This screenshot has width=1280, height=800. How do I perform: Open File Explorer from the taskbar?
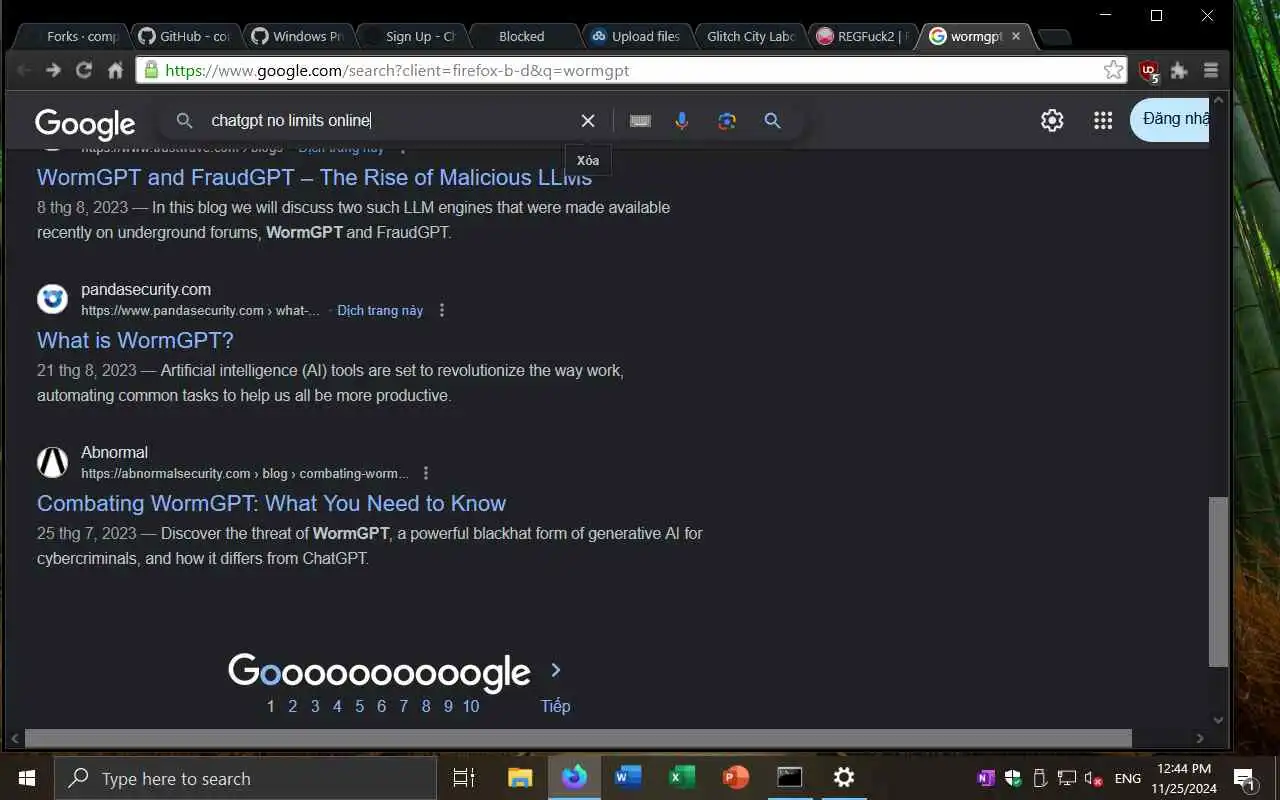pos(520,778)
